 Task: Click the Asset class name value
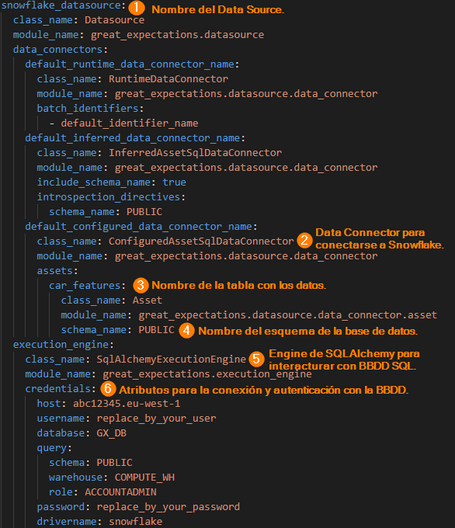pos(147,300)
